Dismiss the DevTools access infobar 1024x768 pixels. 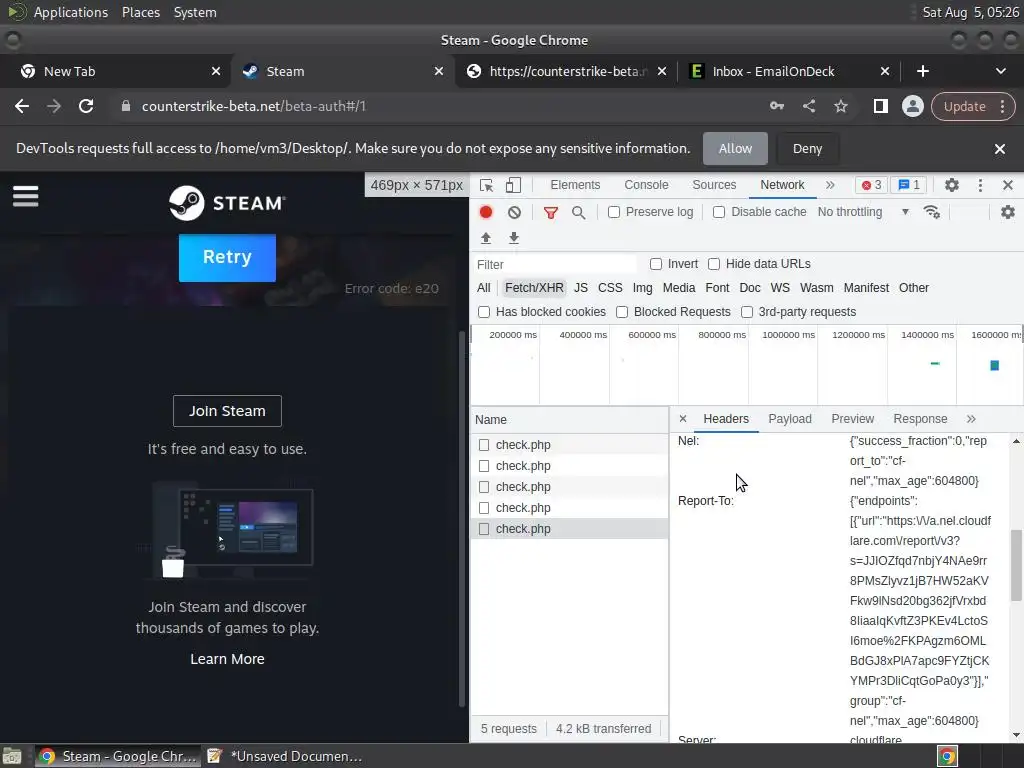999,149
